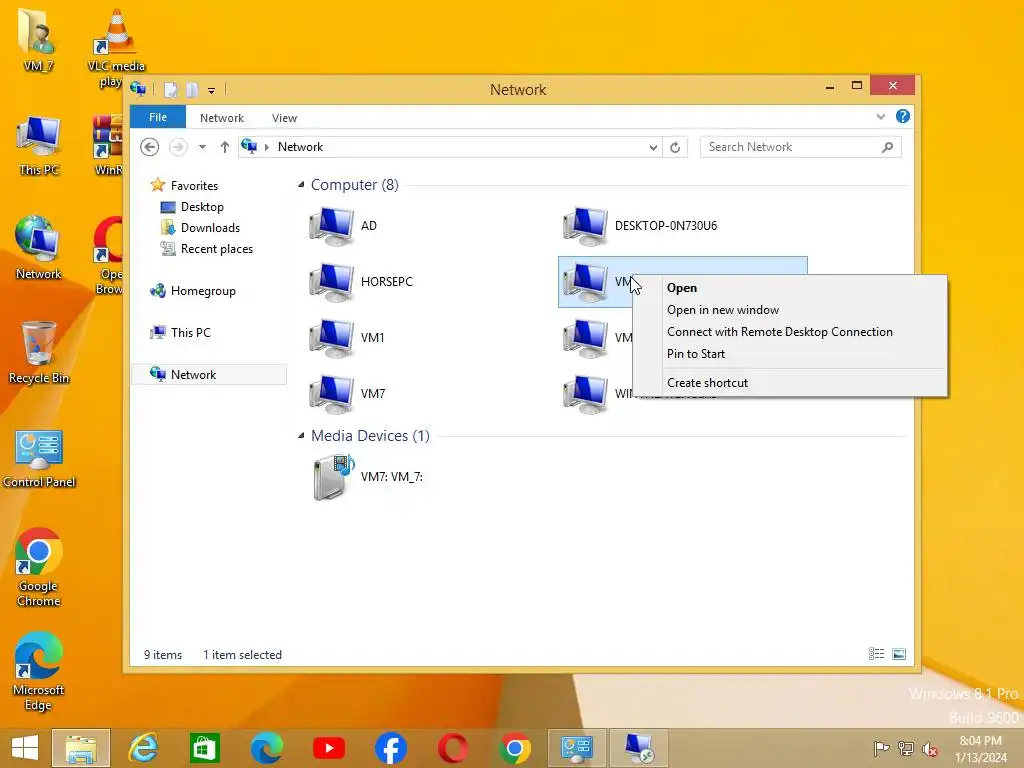Select the HORSEPC computer icon
The width and height of the screenshot is (1024, 768).
tap(331, 282)
